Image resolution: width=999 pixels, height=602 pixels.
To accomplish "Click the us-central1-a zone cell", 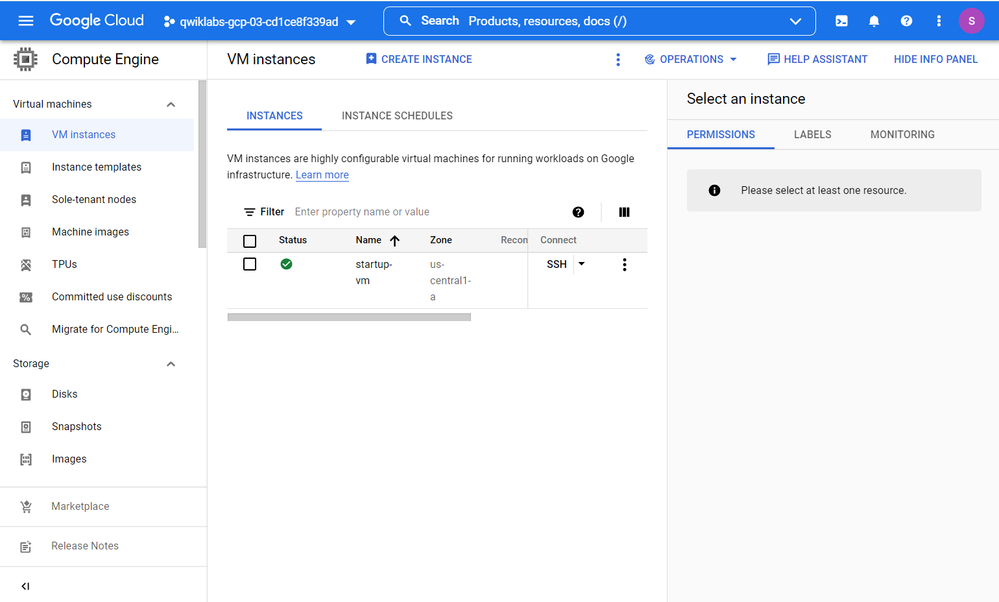I will click(x=450, y=280).
